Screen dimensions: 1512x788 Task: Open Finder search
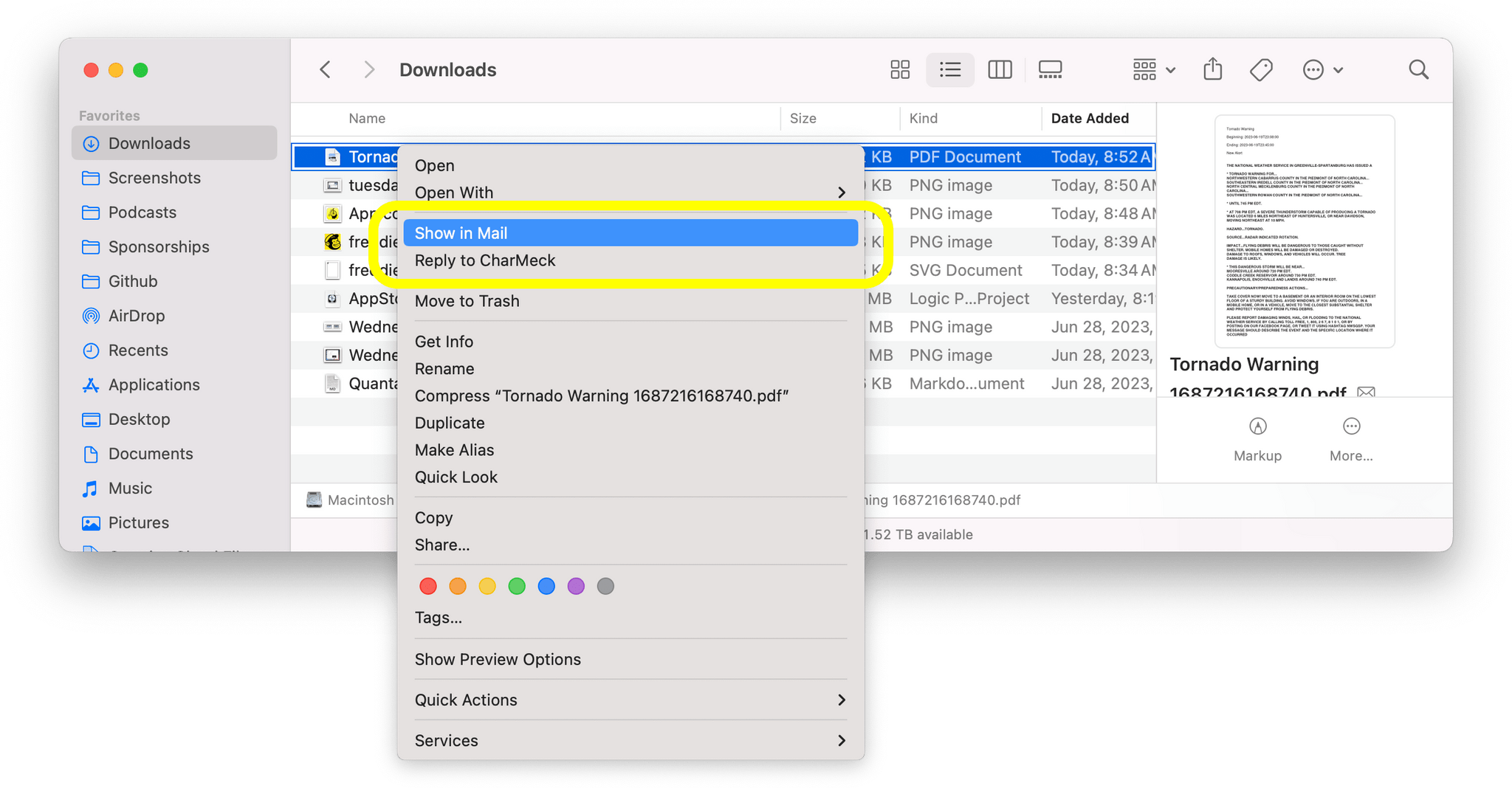point(1418,70)
